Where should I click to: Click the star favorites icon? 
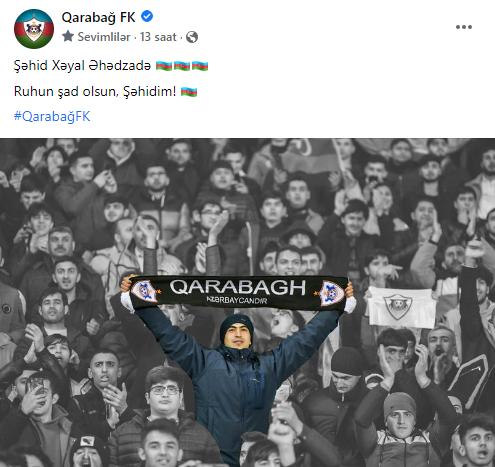click(x=68, y=36)
